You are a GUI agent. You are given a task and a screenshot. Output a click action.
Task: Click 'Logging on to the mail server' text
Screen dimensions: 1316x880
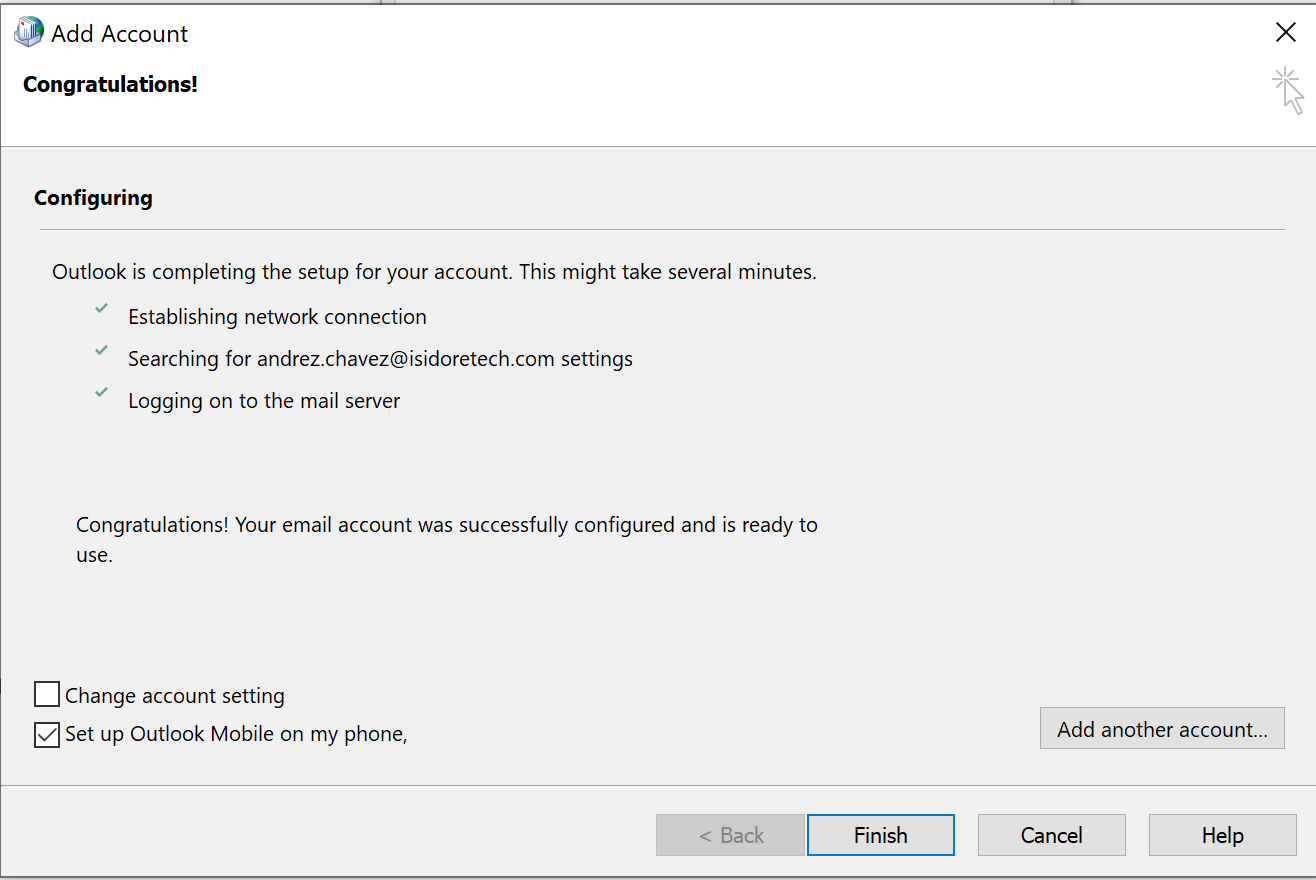tap(264, 401)
